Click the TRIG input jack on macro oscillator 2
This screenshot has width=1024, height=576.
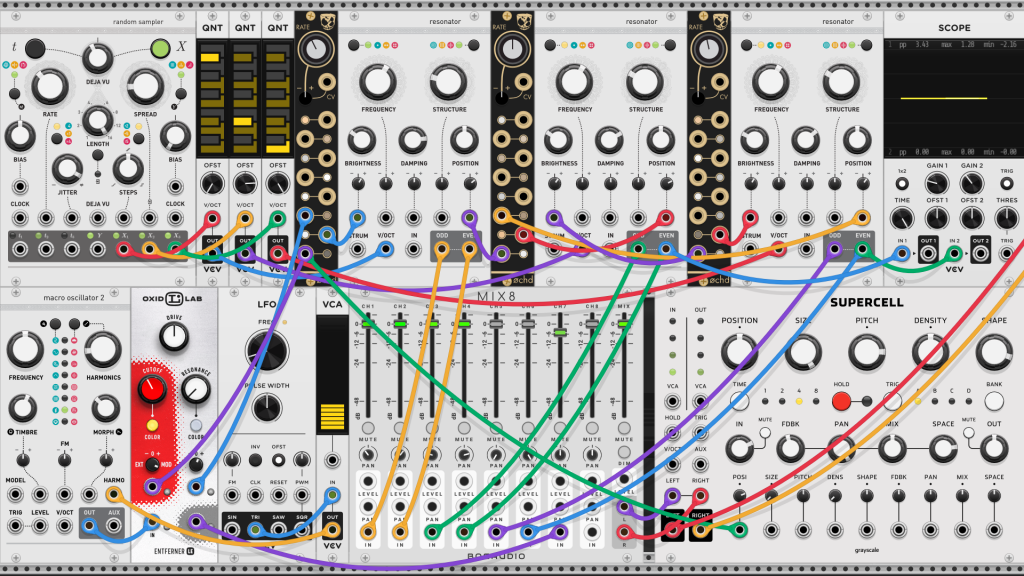tap(15, 526)
